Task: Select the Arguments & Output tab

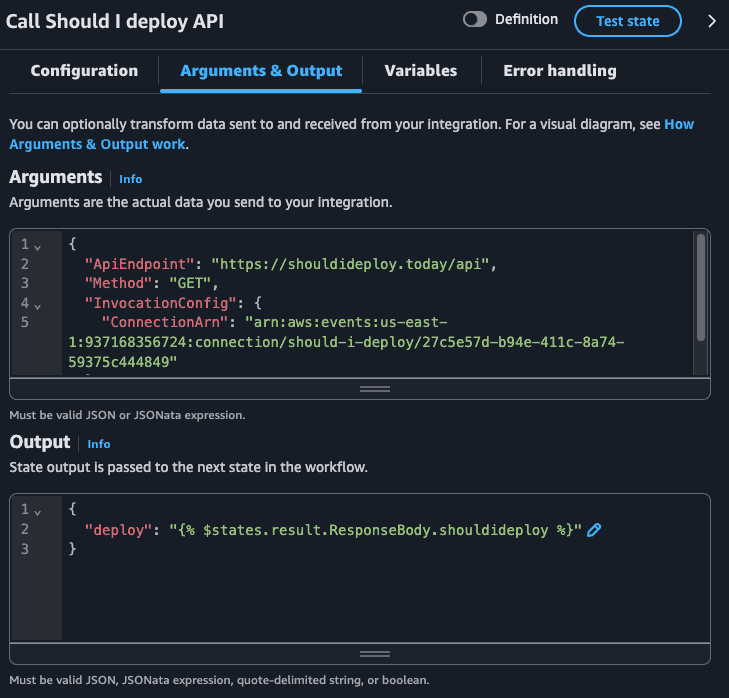Action: 261,71
